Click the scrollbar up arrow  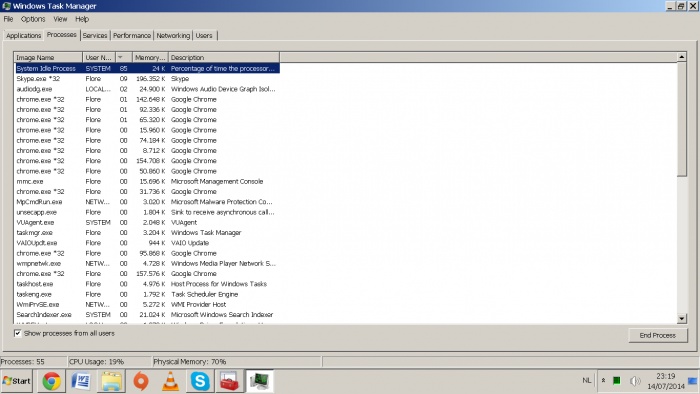point(682,57)
